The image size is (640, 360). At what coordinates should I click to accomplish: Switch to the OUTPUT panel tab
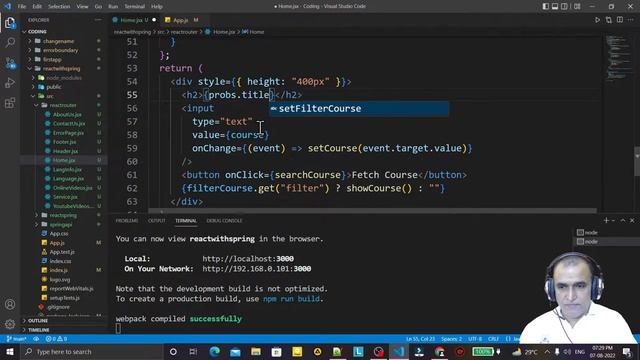[x=157, y=220]
